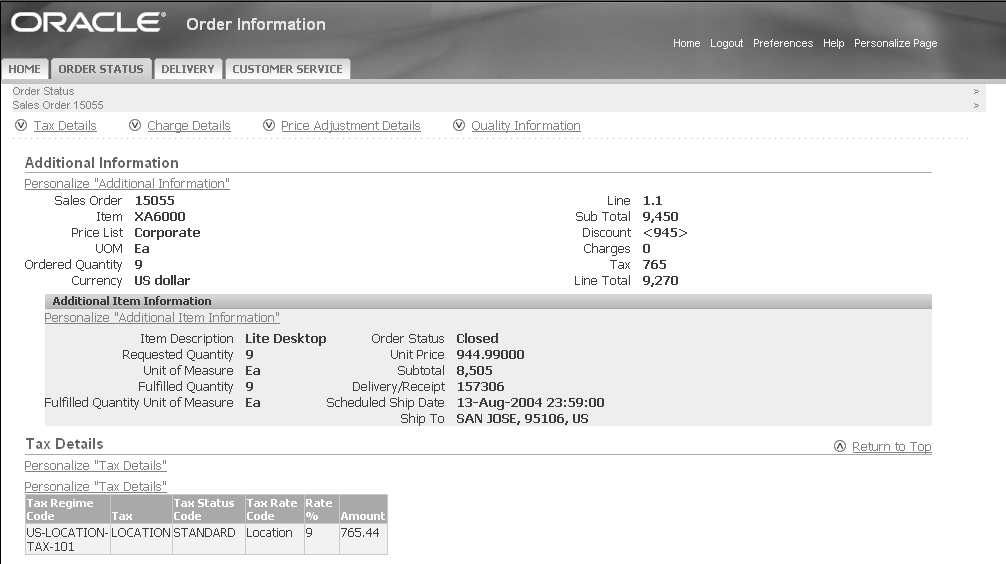Click the first Personalize "Tax Details" link
This screenshot has height=564, width=1006.
pos(96,465)
